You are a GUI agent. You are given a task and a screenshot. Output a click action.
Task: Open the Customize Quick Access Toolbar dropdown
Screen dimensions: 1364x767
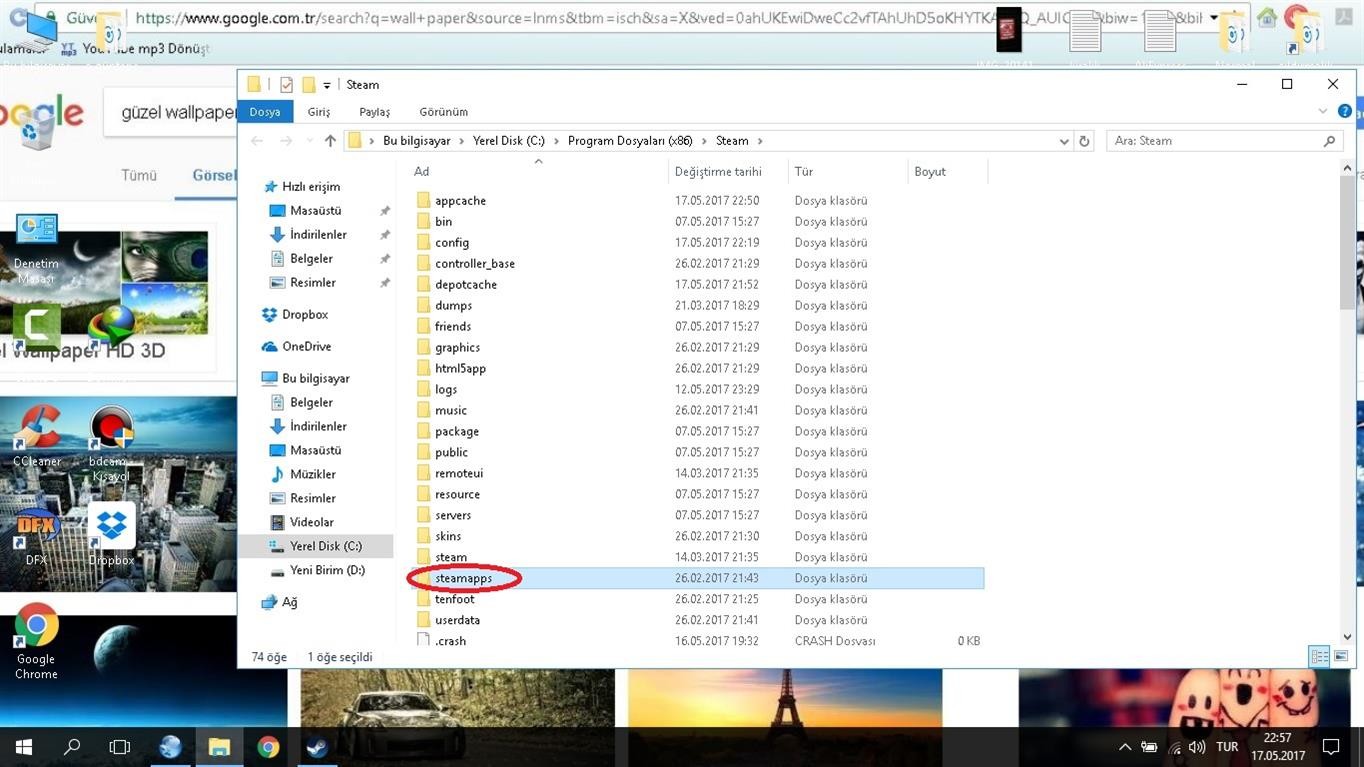[327, 86]
